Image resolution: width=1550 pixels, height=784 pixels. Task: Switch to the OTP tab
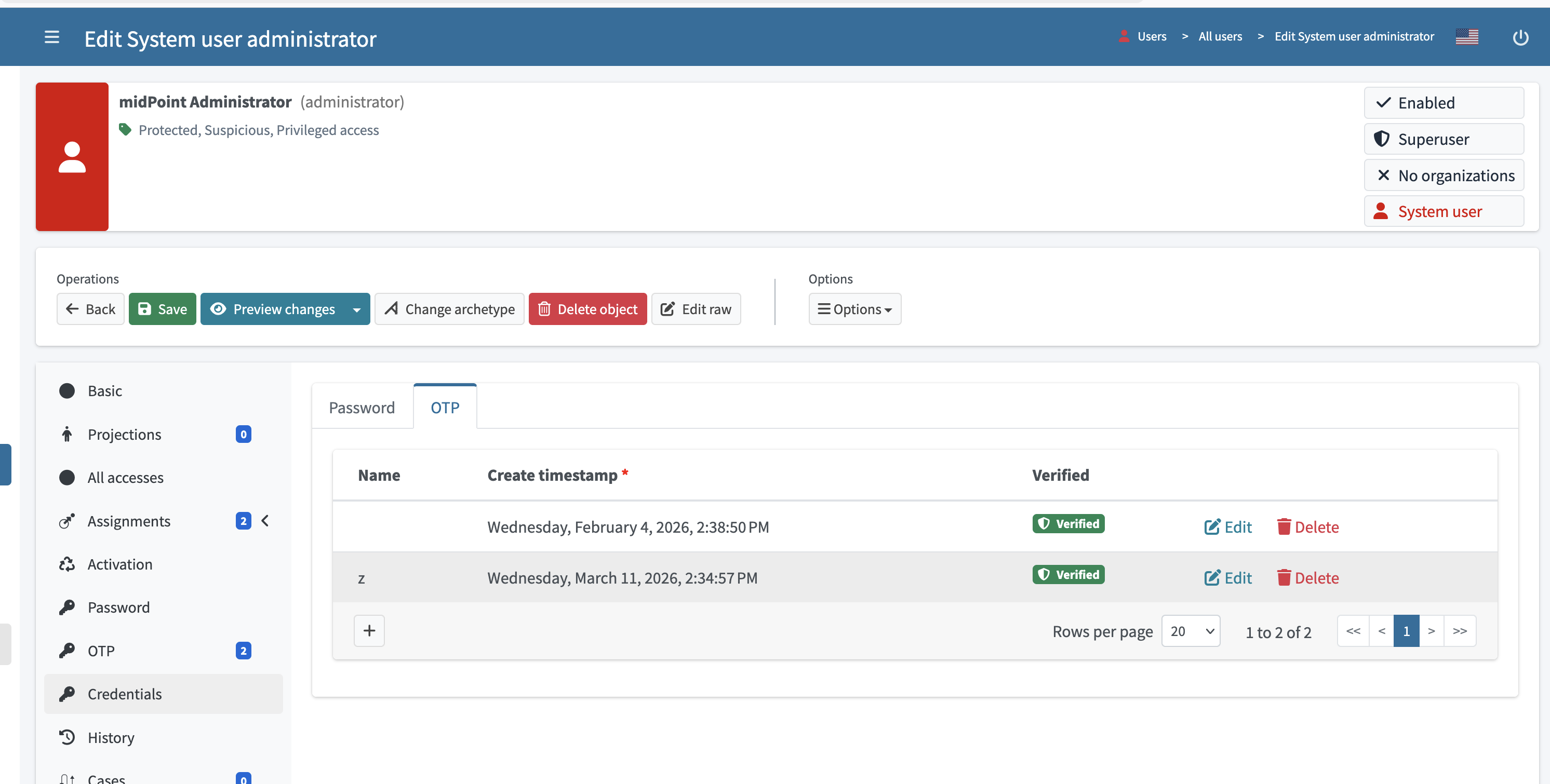(x=445, y=407)
